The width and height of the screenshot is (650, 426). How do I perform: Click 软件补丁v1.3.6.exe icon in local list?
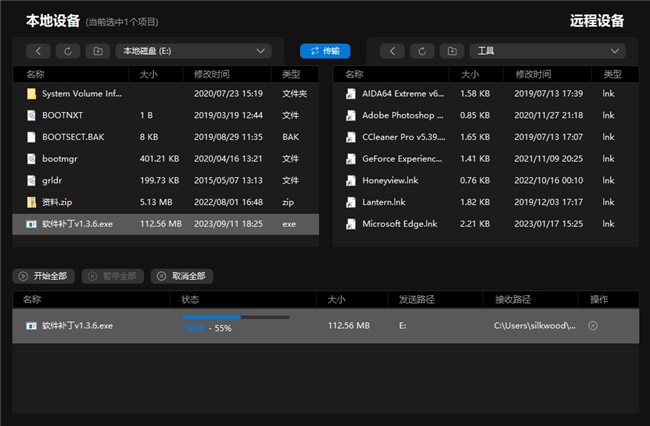pos(31,224)
